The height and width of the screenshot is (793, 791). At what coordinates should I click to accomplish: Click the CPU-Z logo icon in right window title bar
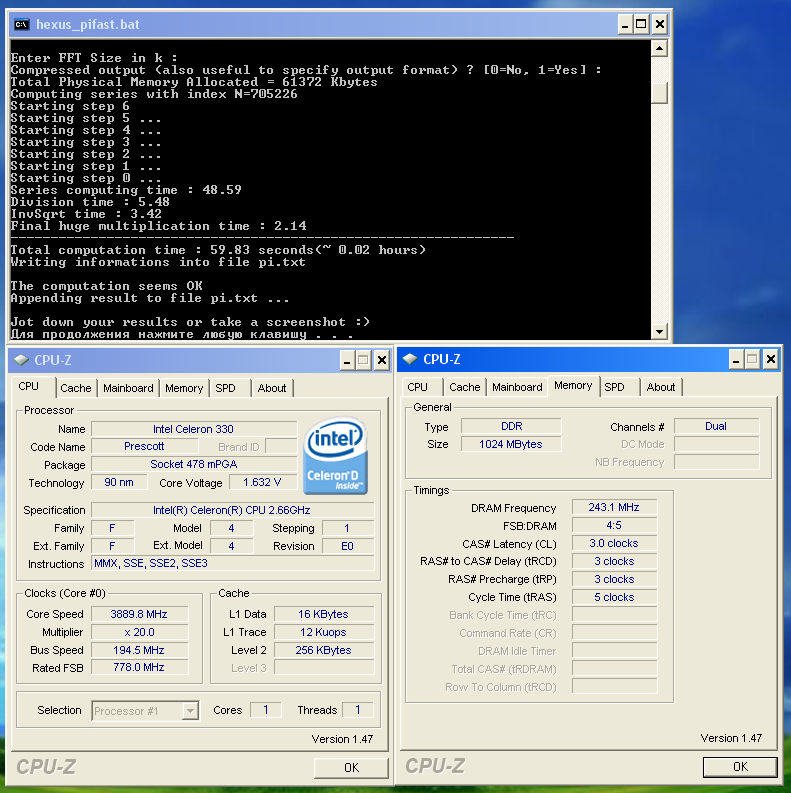click(410, 359)
